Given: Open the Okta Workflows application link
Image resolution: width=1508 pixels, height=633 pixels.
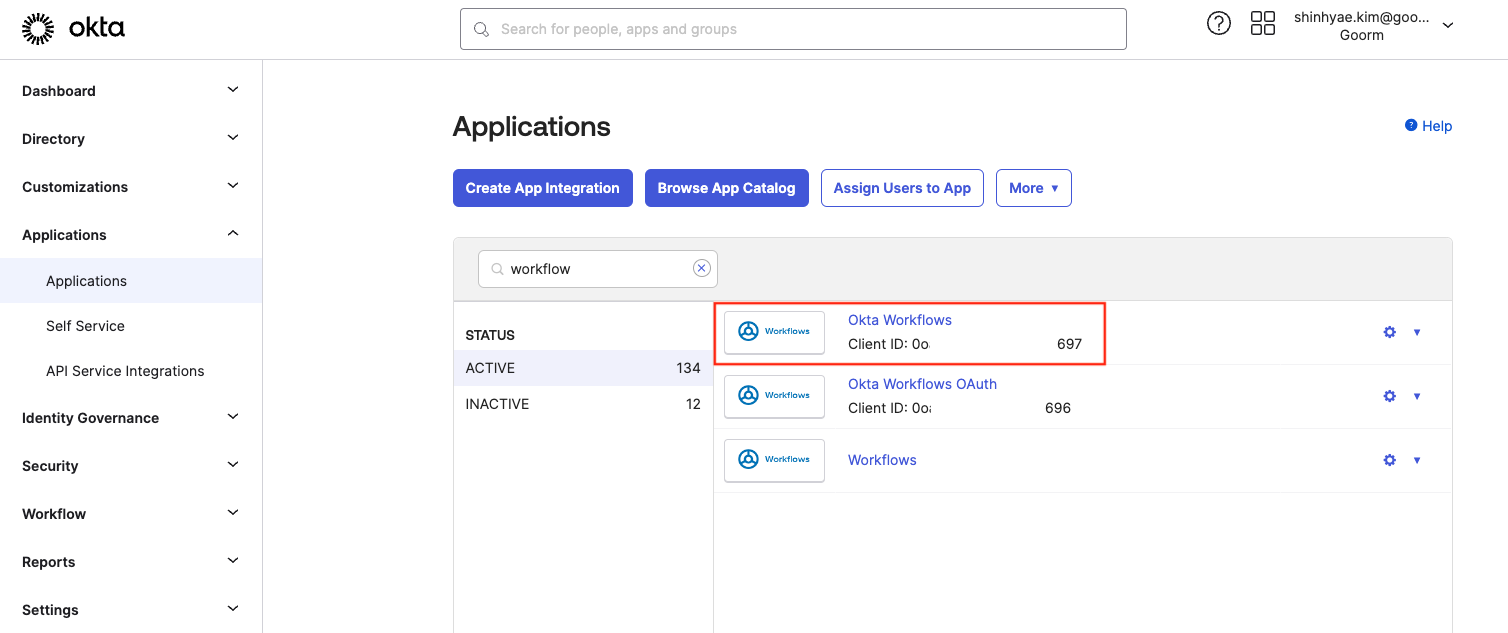Looking at the screenshot, I should 899,320.
